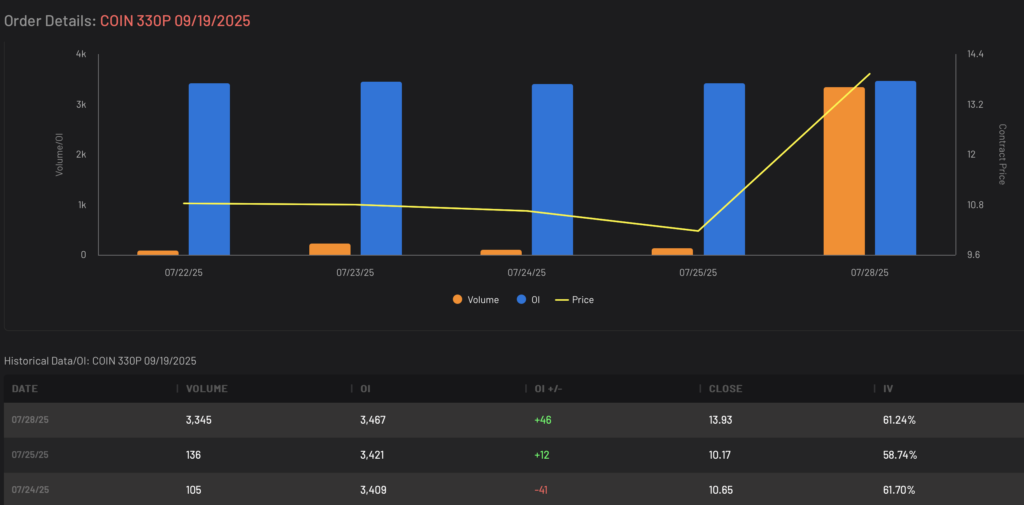The image size is (1024, 505).
Task: Sort table by IV column header
Action: tap(888, 388)
